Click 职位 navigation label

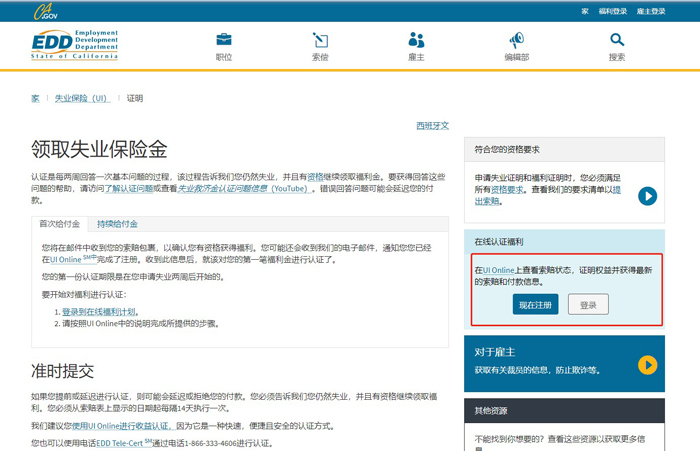tap(224, 57)
